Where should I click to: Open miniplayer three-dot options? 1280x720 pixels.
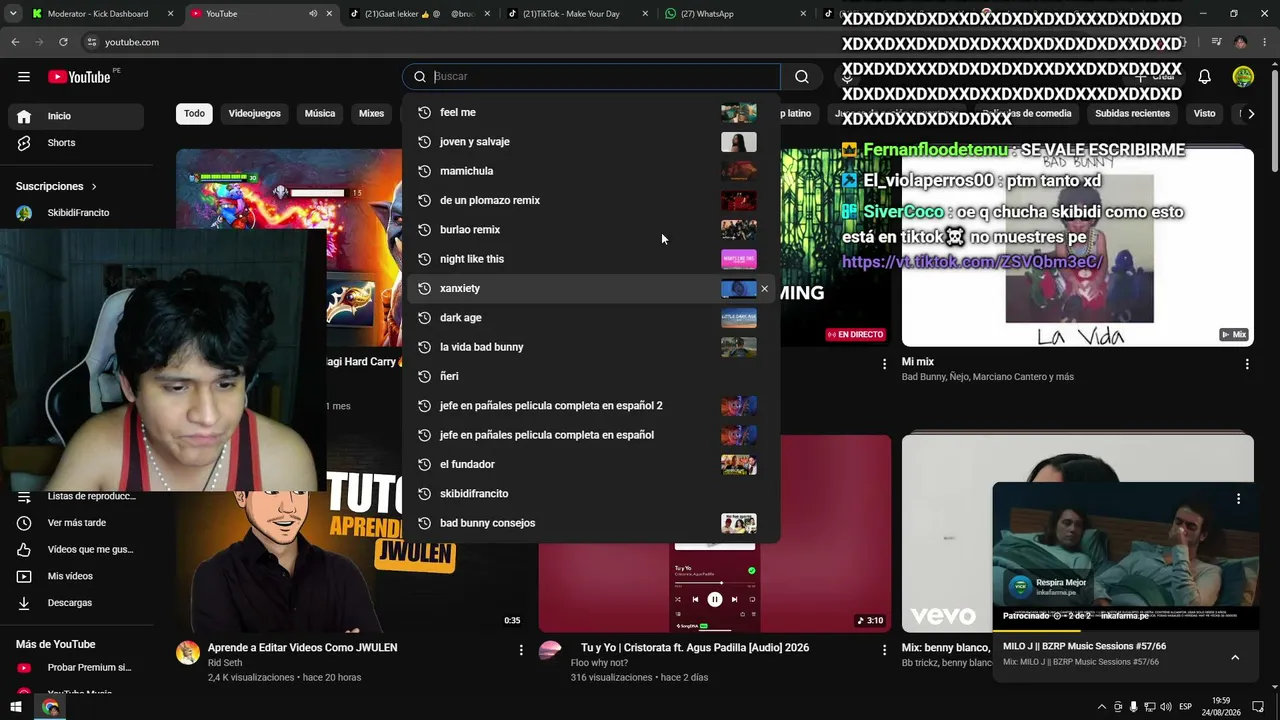click(x=1238, y=498)
